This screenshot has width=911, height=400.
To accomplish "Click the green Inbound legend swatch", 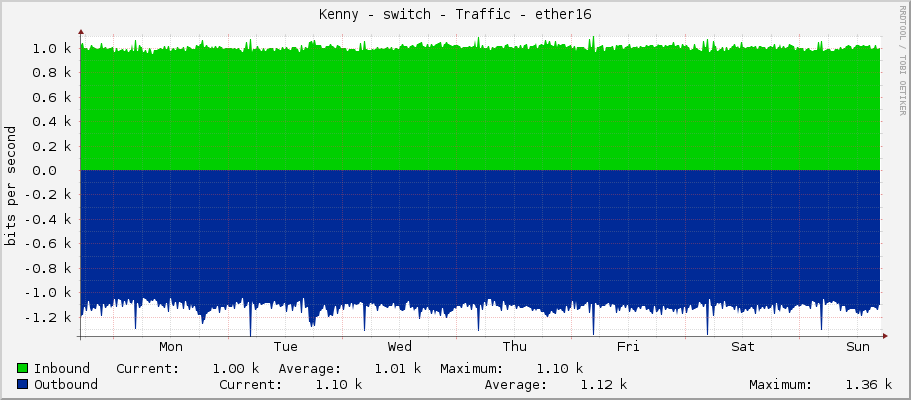I will [x=23, y=369].
